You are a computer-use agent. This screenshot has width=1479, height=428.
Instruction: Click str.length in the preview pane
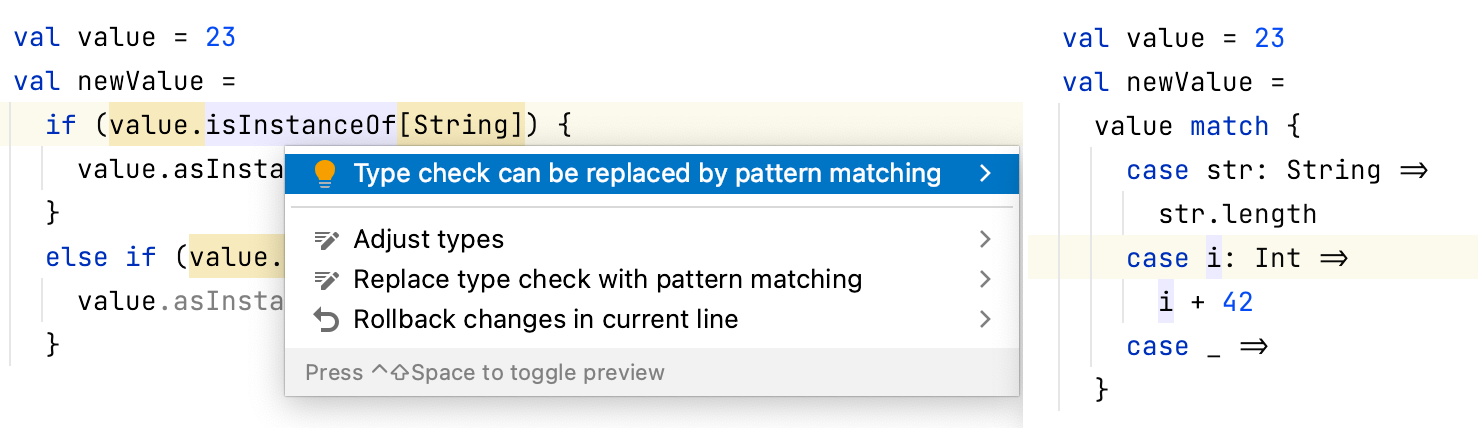point(1237,214)
